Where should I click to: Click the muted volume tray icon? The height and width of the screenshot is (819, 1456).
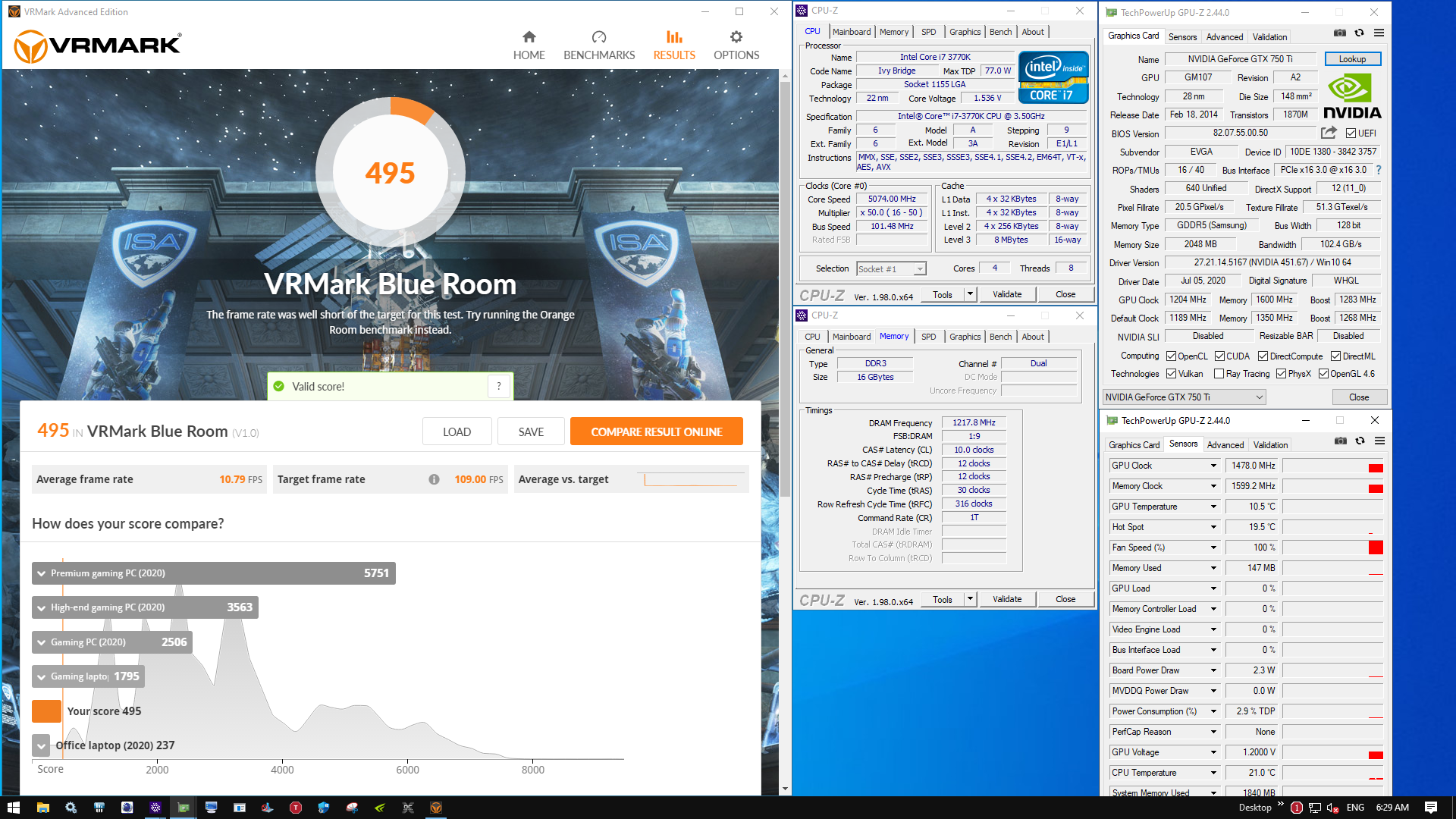pyautogui.click(x=1333, y=808)
